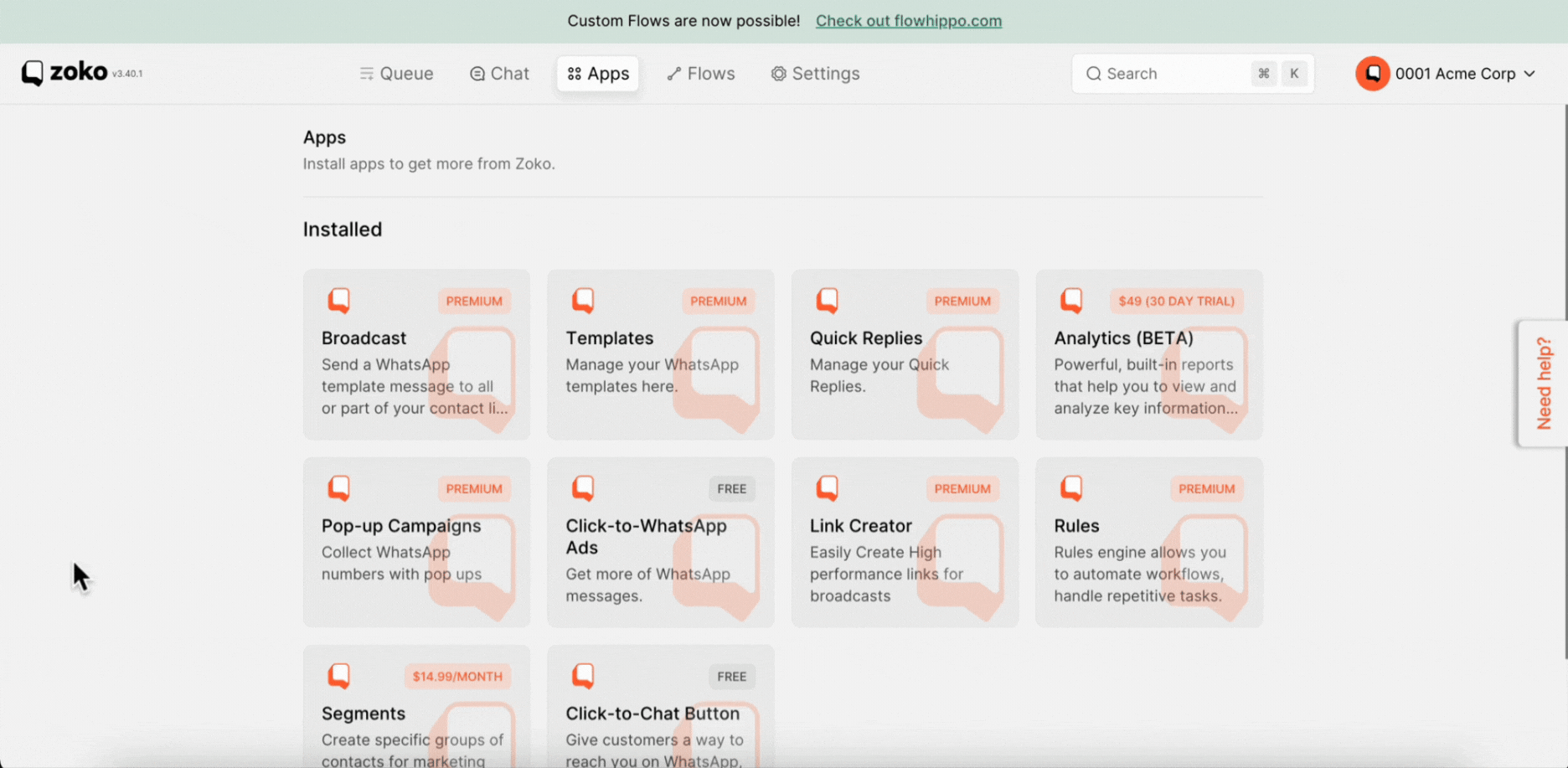Open the Rules app card title

pyautogui.click(x=1076, y=526)
